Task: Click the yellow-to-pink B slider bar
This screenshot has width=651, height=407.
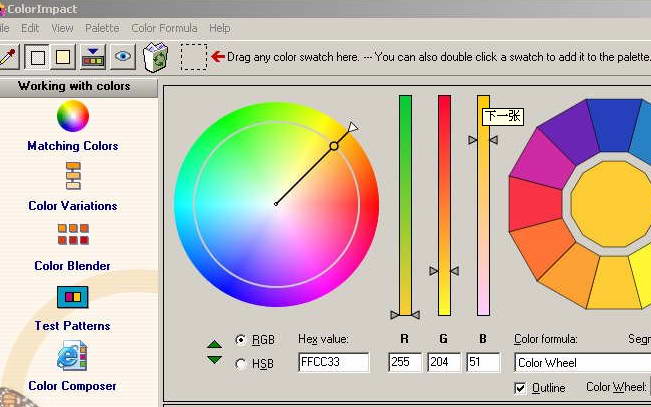Action: 483,205
